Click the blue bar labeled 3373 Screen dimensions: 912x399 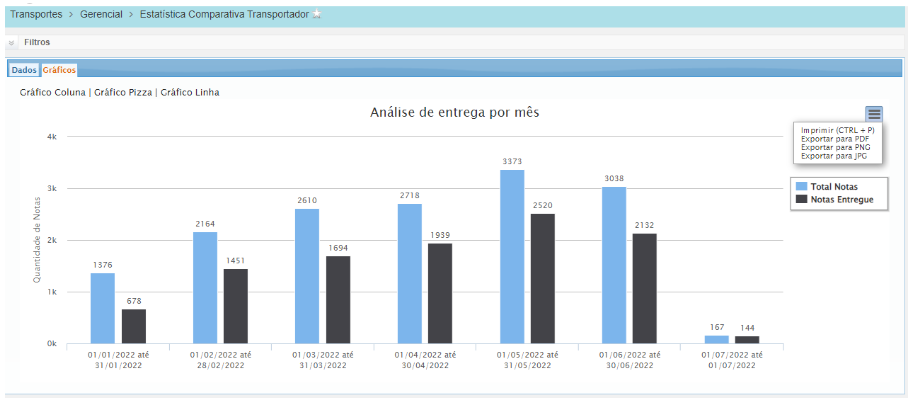click(x=512, y=257)
